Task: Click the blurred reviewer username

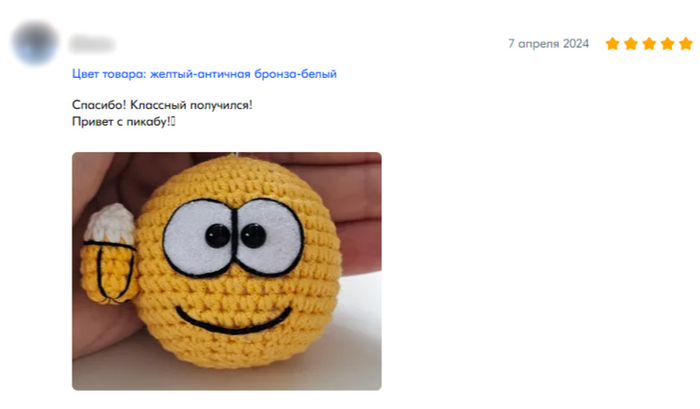Action: (92, 44)
